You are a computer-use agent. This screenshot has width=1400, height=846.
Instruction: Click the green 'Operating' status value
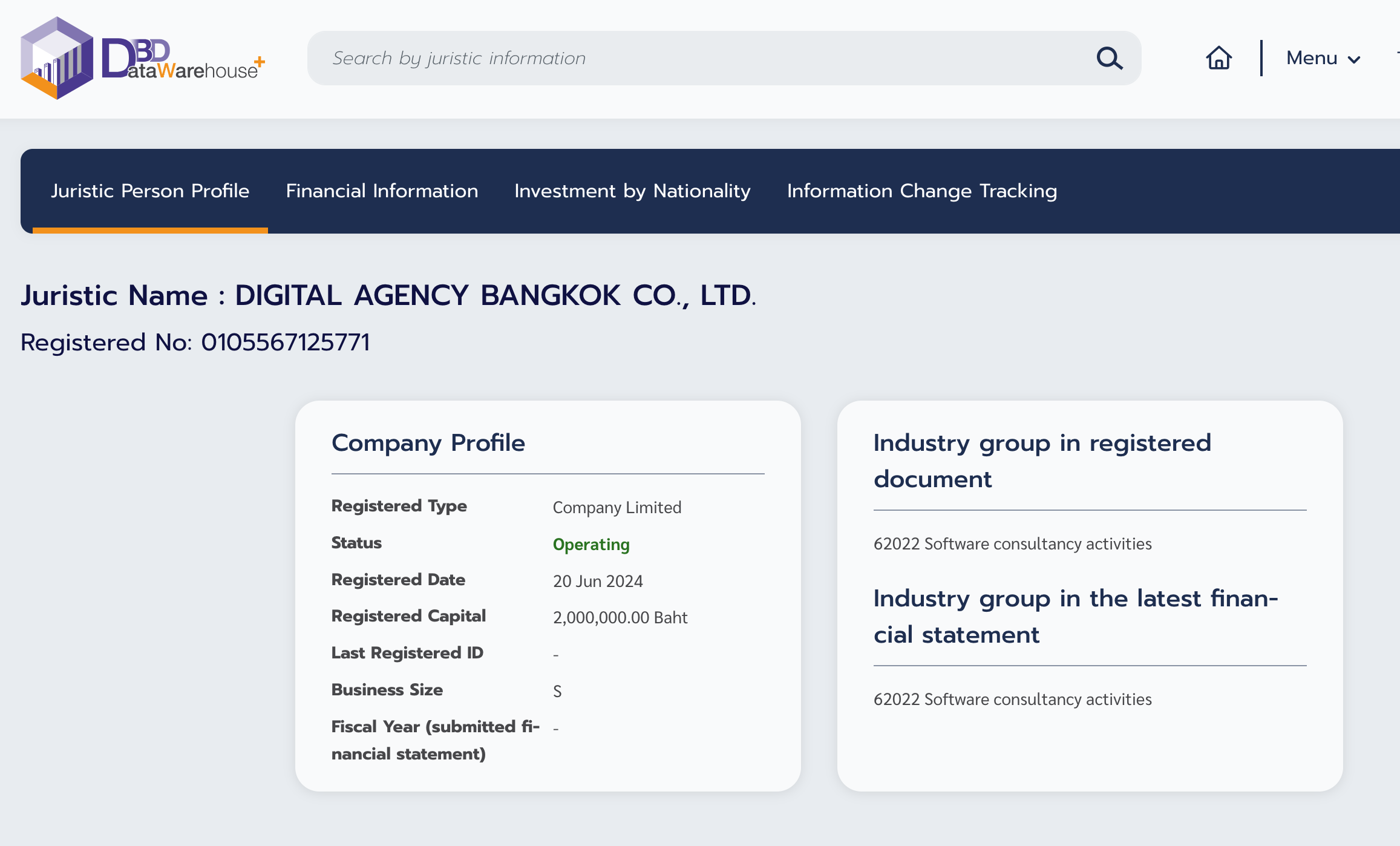(591, 545)
